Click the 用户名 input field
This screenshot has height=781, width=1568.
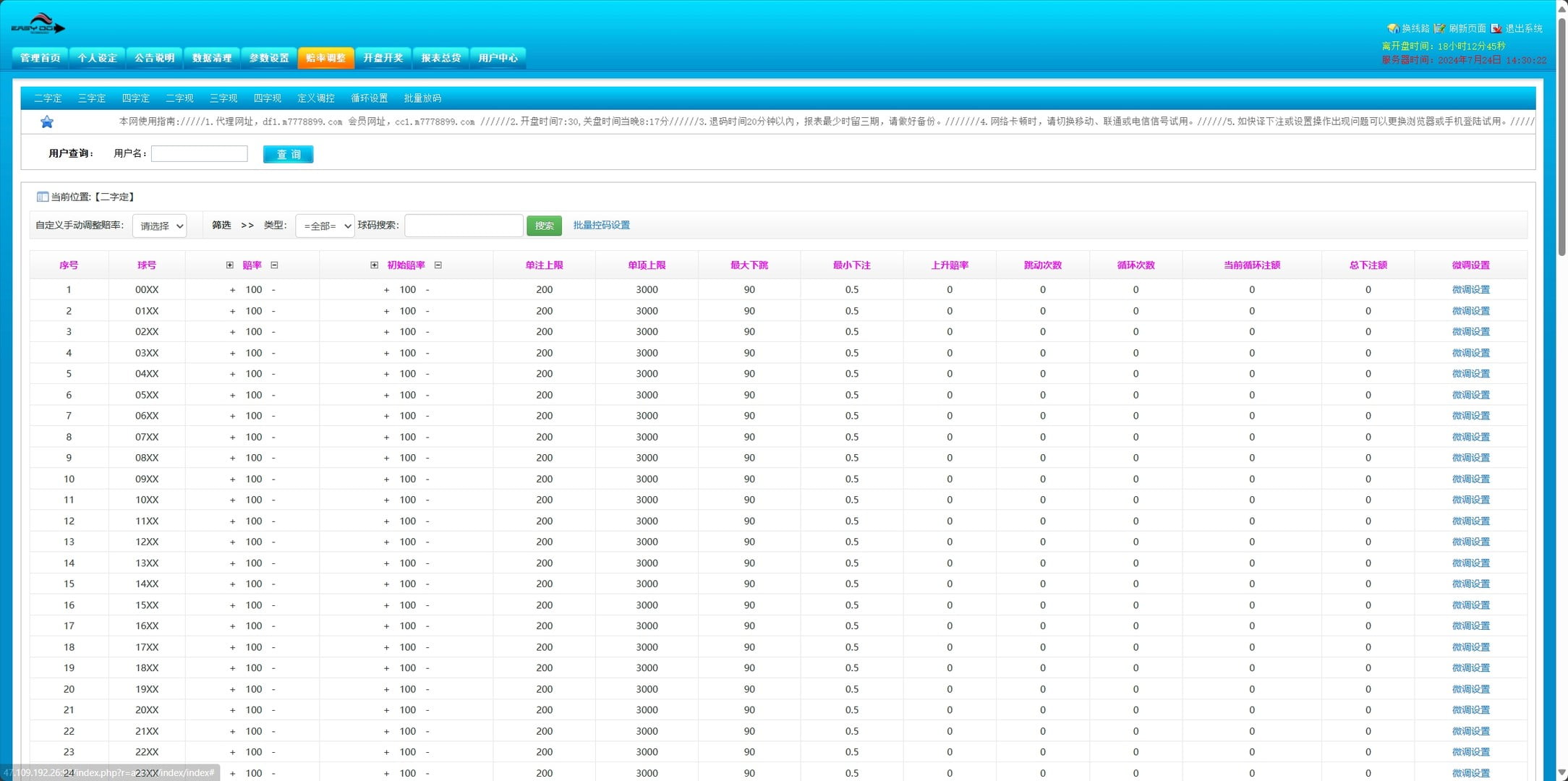(200, 153)
